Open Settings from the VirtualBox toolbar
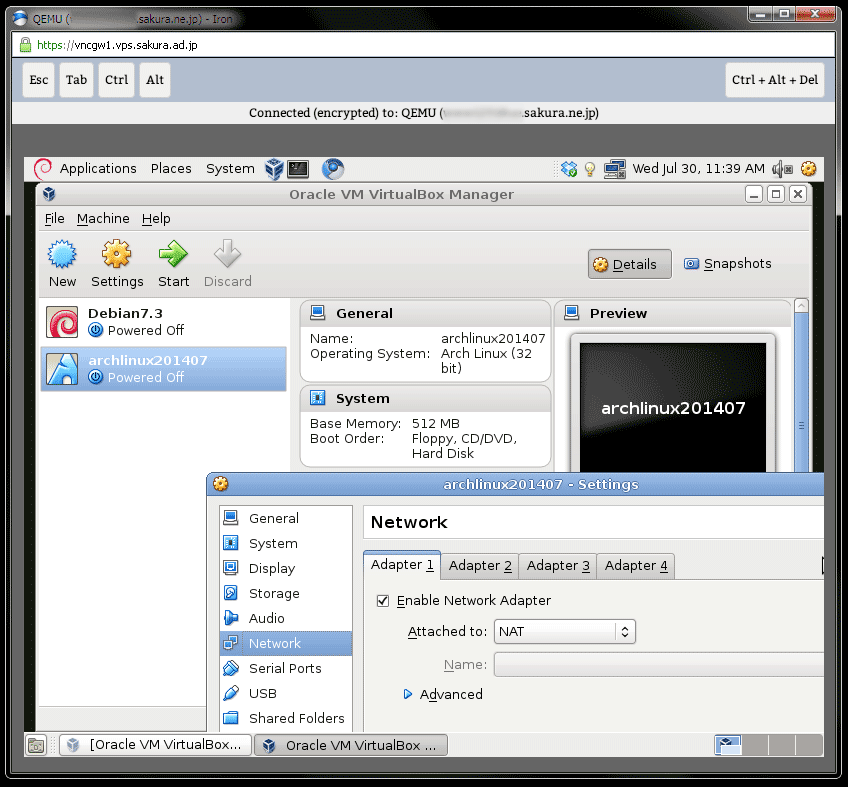 click(x=117, y=263)
